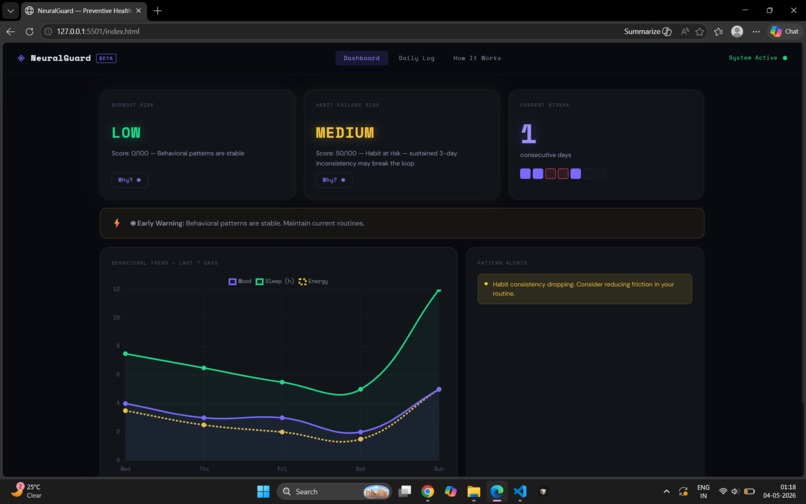Click the System Active status indicator
This screenshot has width=806, height=504.
758,58
